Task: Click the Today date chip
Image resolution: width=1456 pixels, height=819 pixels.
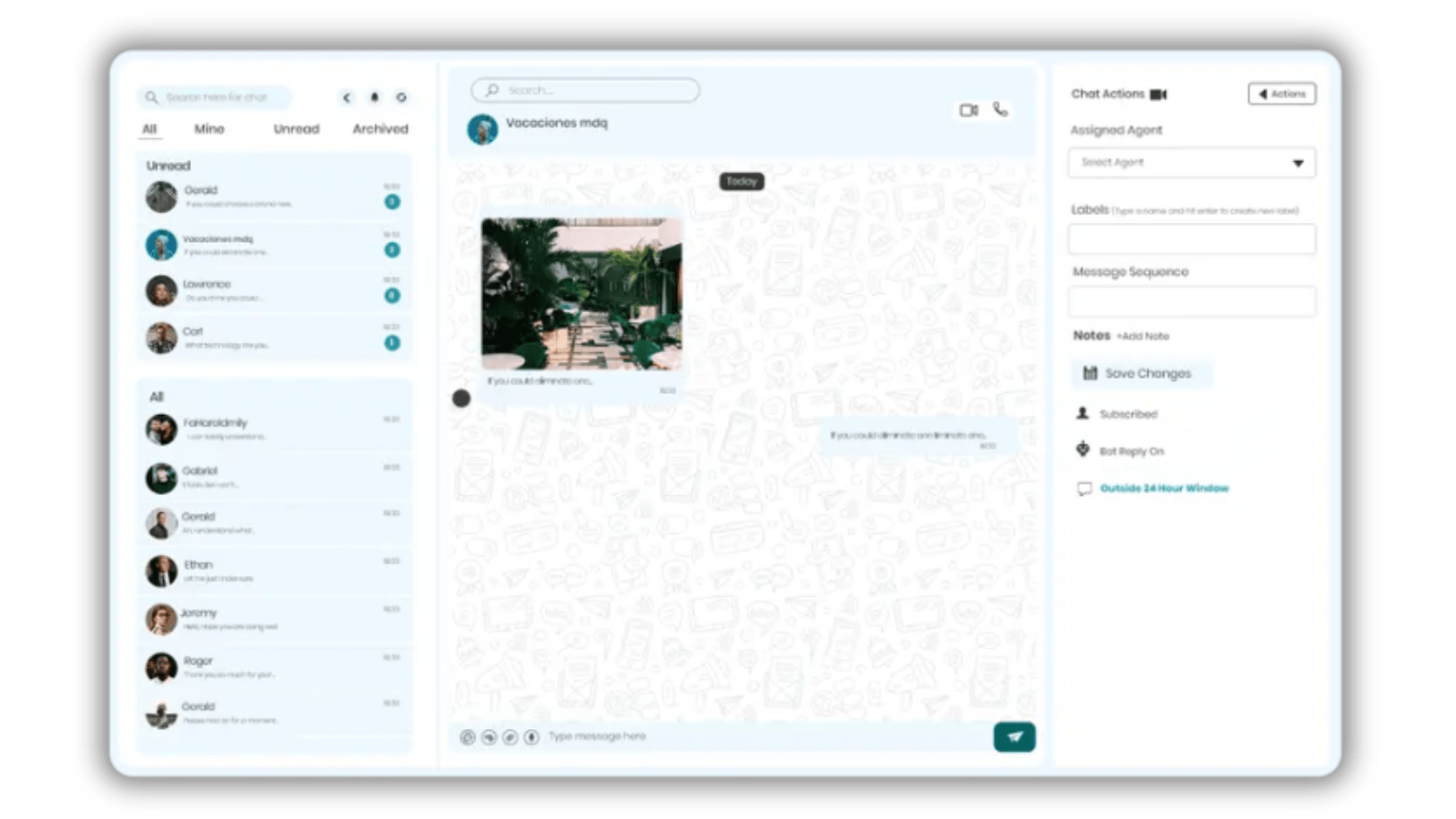Action: (742, 181)
